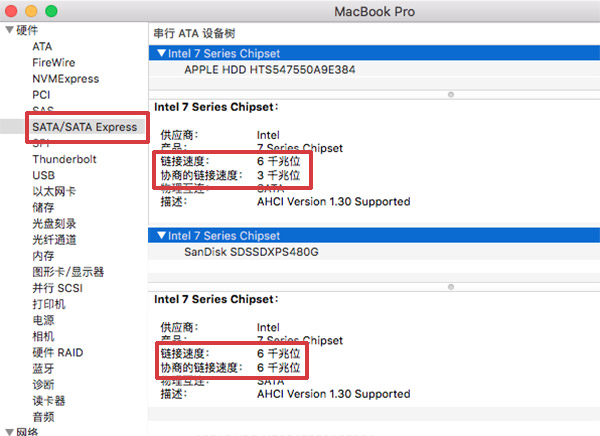Click the upper pane divider handle

click(x=450, y=94)
